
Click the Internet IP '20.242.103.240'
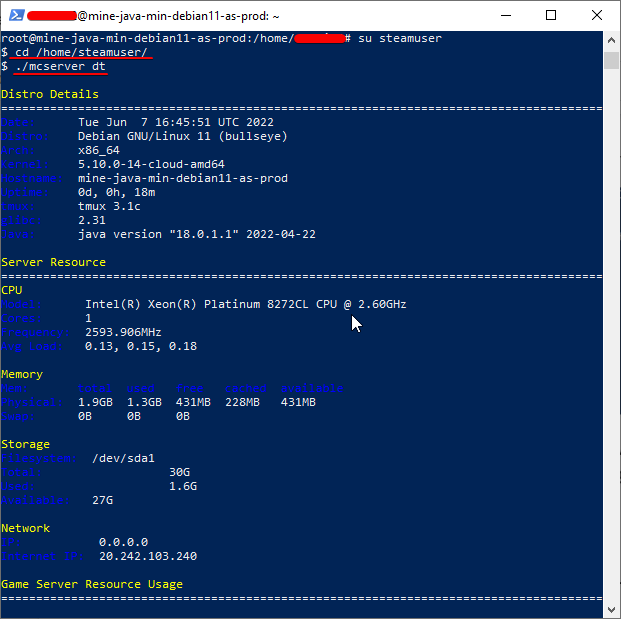click(148, 556)
